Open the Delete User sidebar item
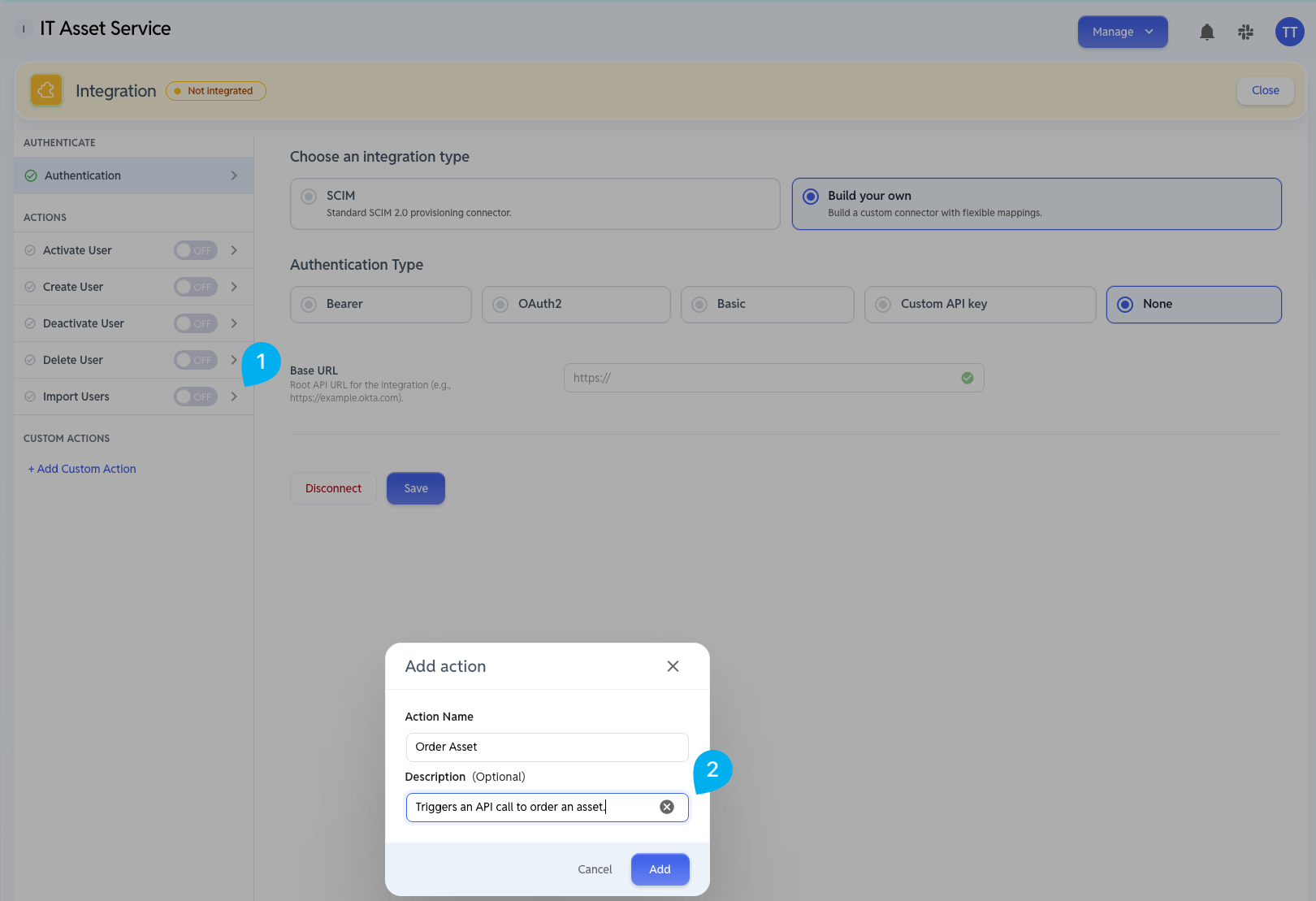 tap(72, 360)
